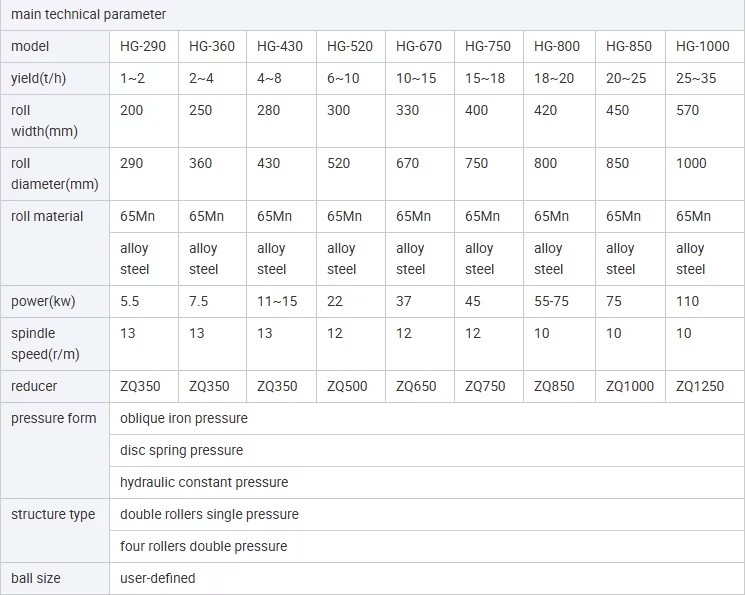Select the 'oblique iron pressure' row
The height and width of the screenshot is (595, 746).
(x=426, y=418)
